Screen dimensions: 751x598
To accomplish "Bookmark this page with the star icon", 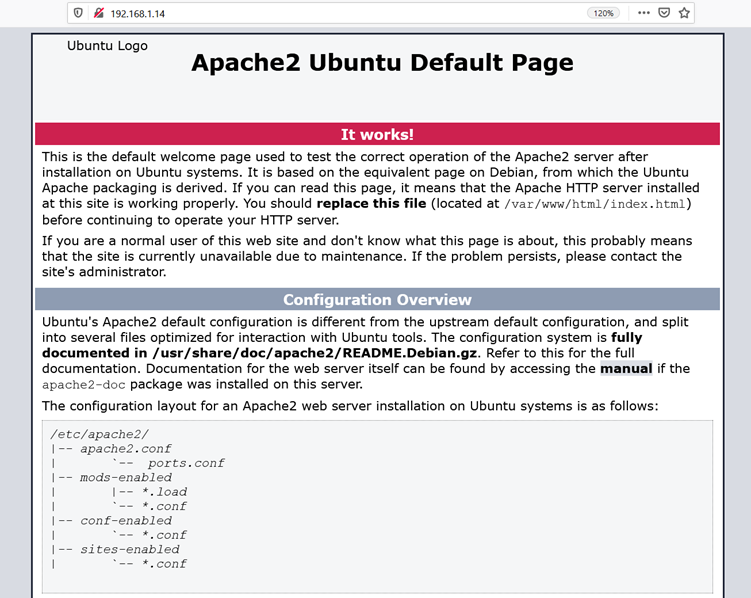I will point(684,13).
